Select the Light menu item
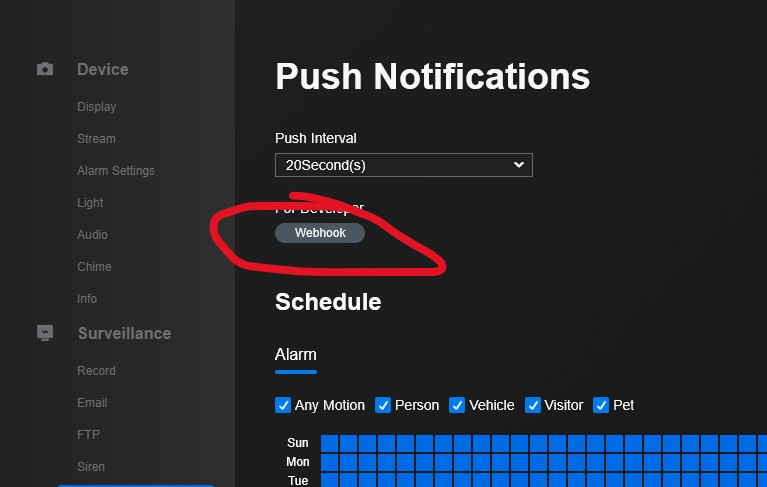The image size is (767, 487). (90, 203)
